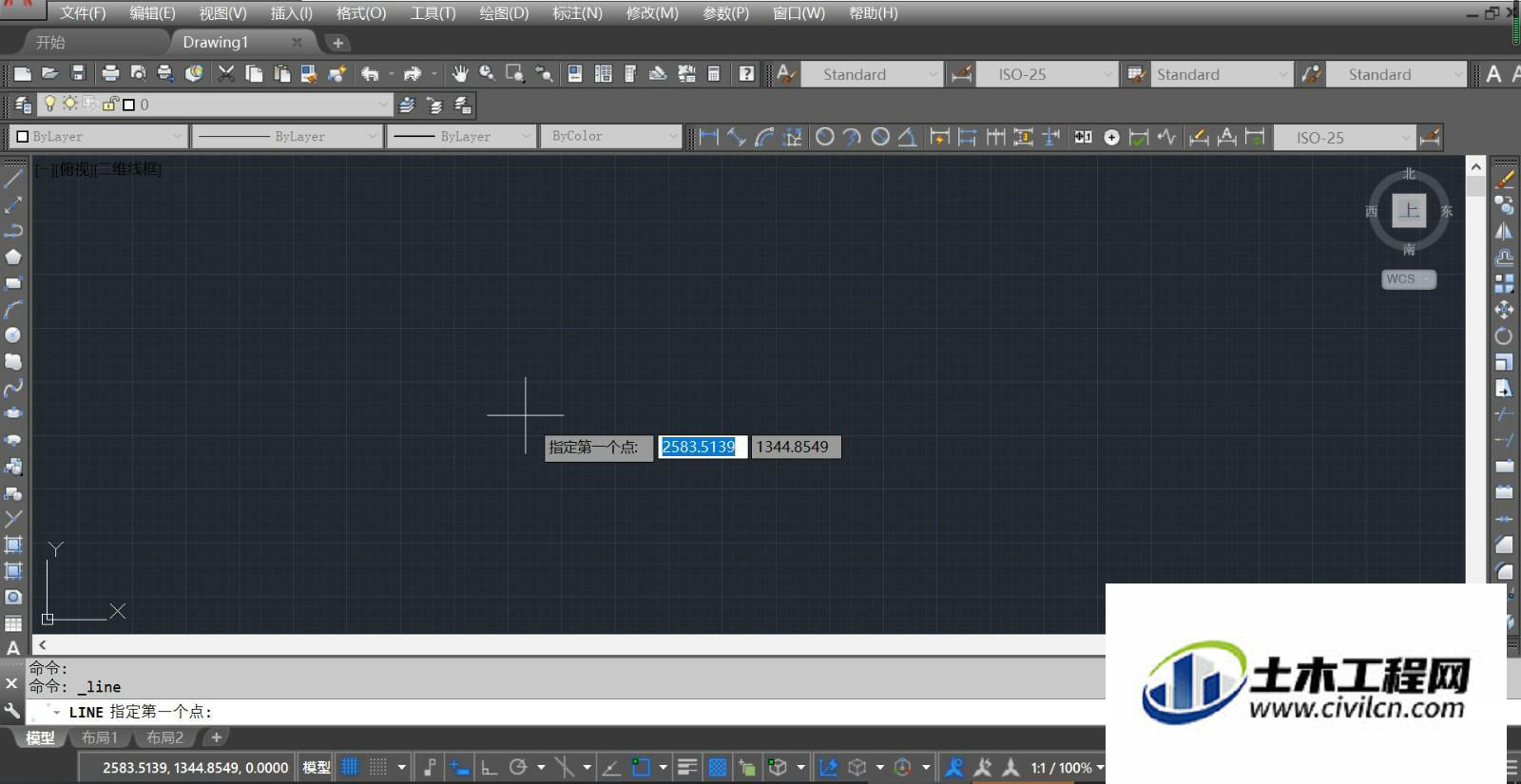Open the 标注(N) menu
Image resolution: width=1521 pixels, height=784 pixels.
coord(577,13)
